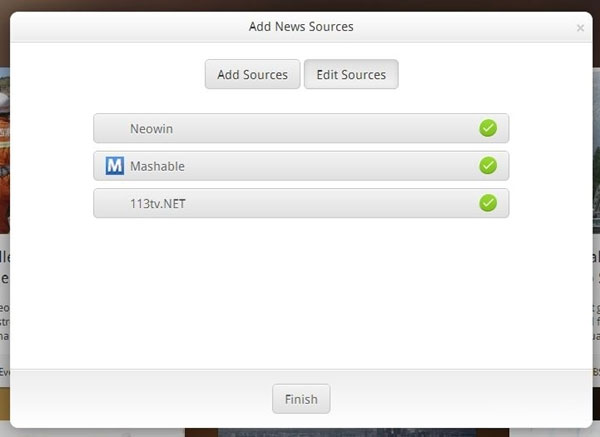Screen dimensions: 600x437
Task: Click the Add News Sources title
Action: (x=301, y=26)
